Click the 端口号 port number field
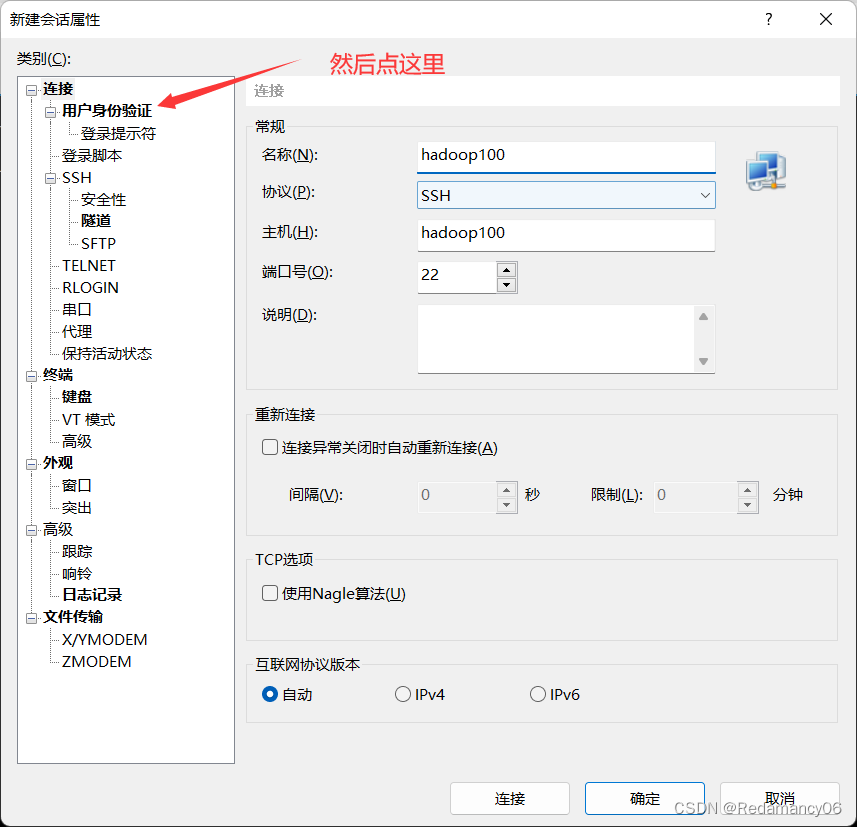Viewport: 857px width, 827px height. point(457,277)
